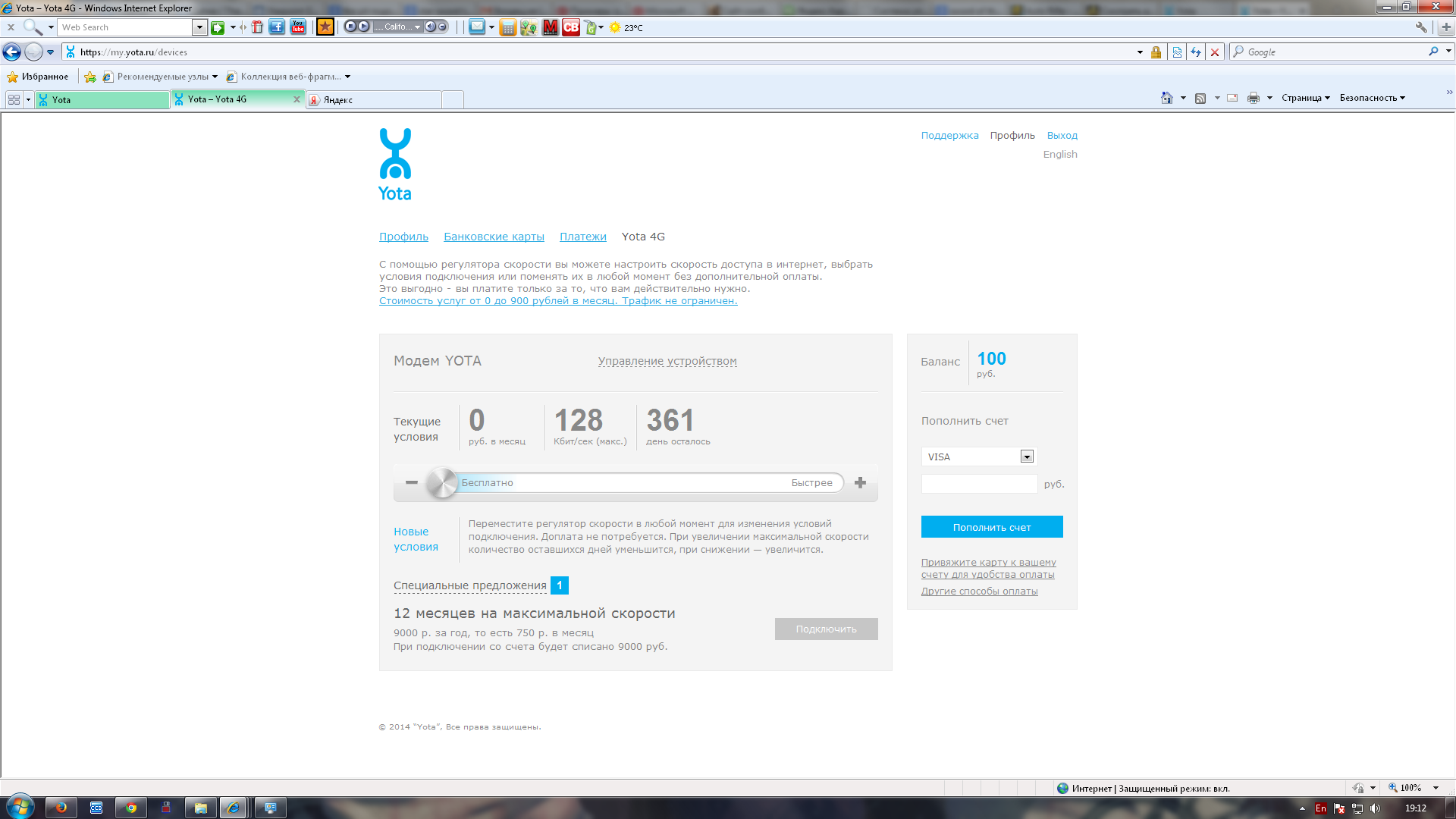Click the Yota logo

395,165
